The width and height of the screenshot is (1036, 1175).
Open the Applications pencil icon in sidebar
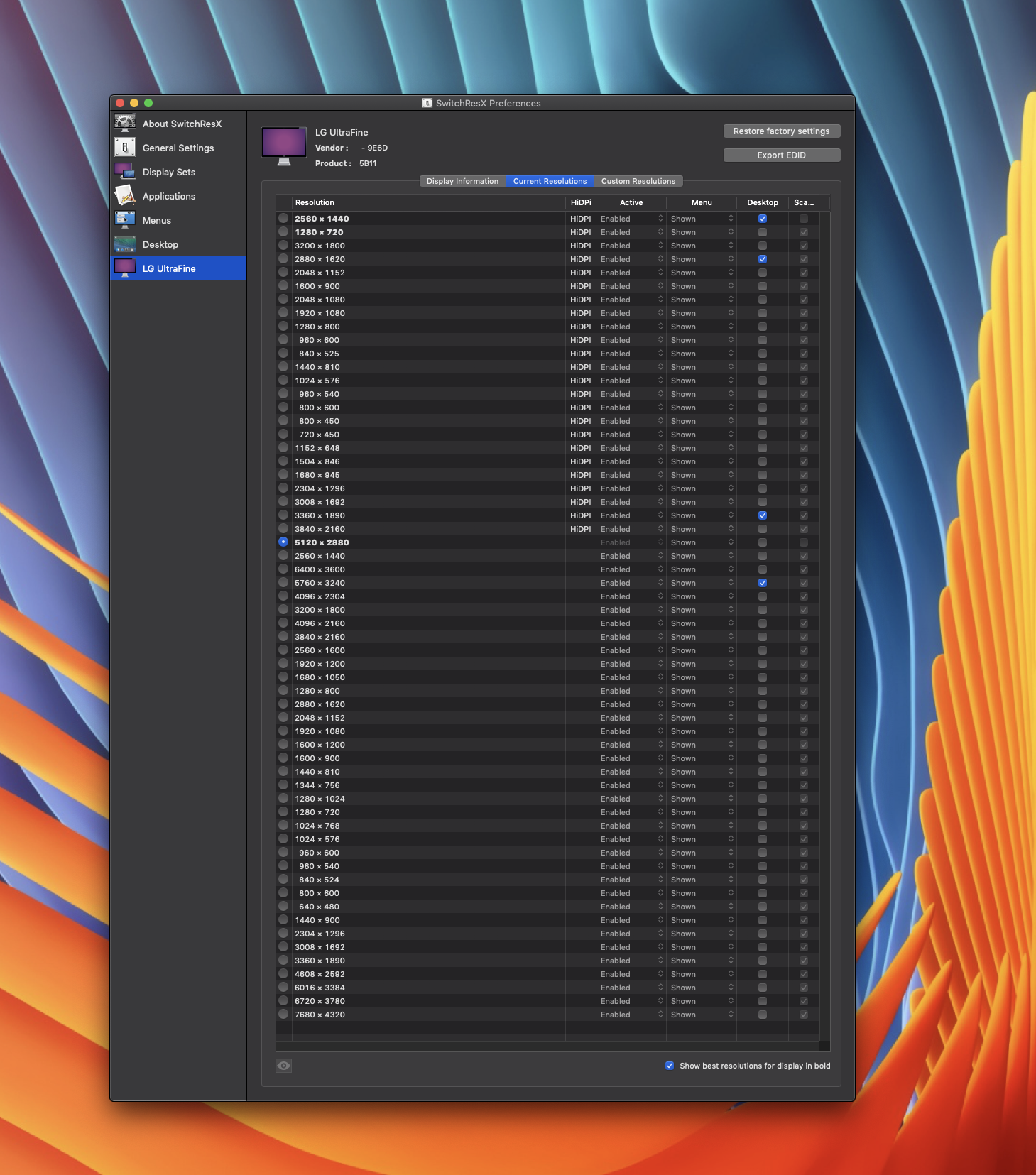click(125, 196)
